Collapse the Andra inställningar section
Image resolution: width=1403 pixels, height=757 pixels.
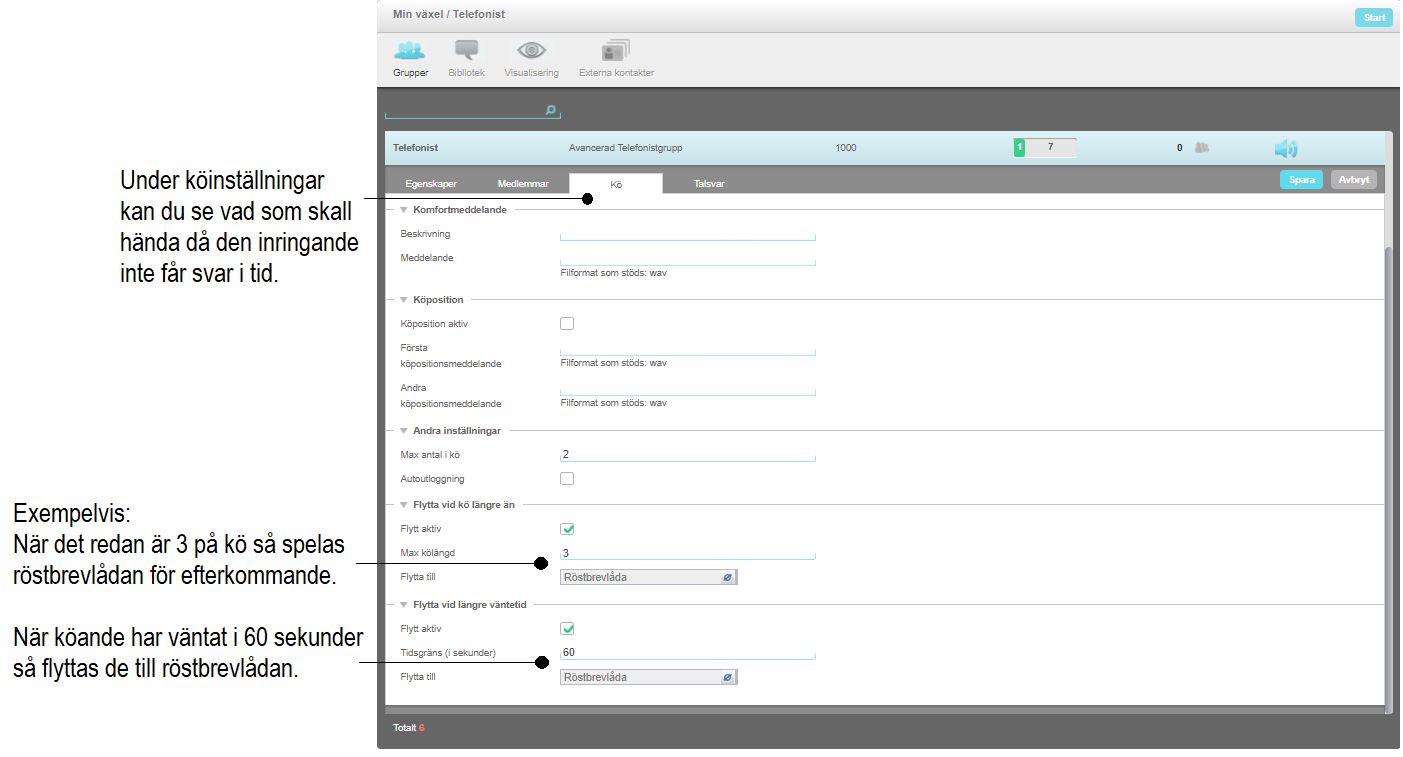click(403, 430)
